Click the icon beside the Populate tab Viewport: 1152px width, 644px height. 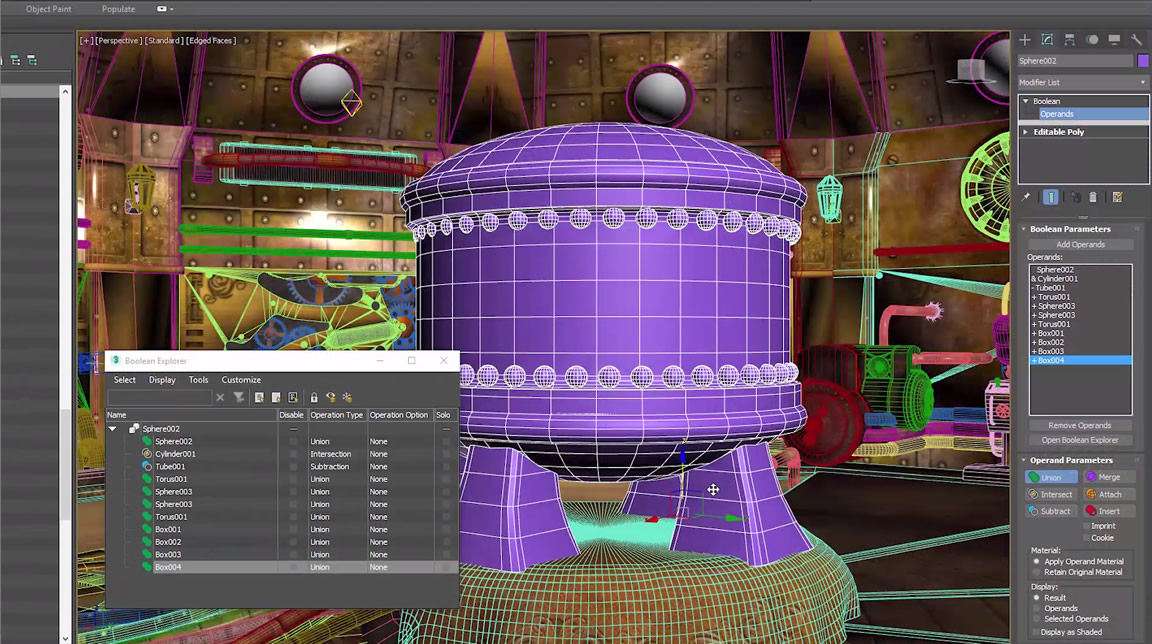click(x=162, y=9)
